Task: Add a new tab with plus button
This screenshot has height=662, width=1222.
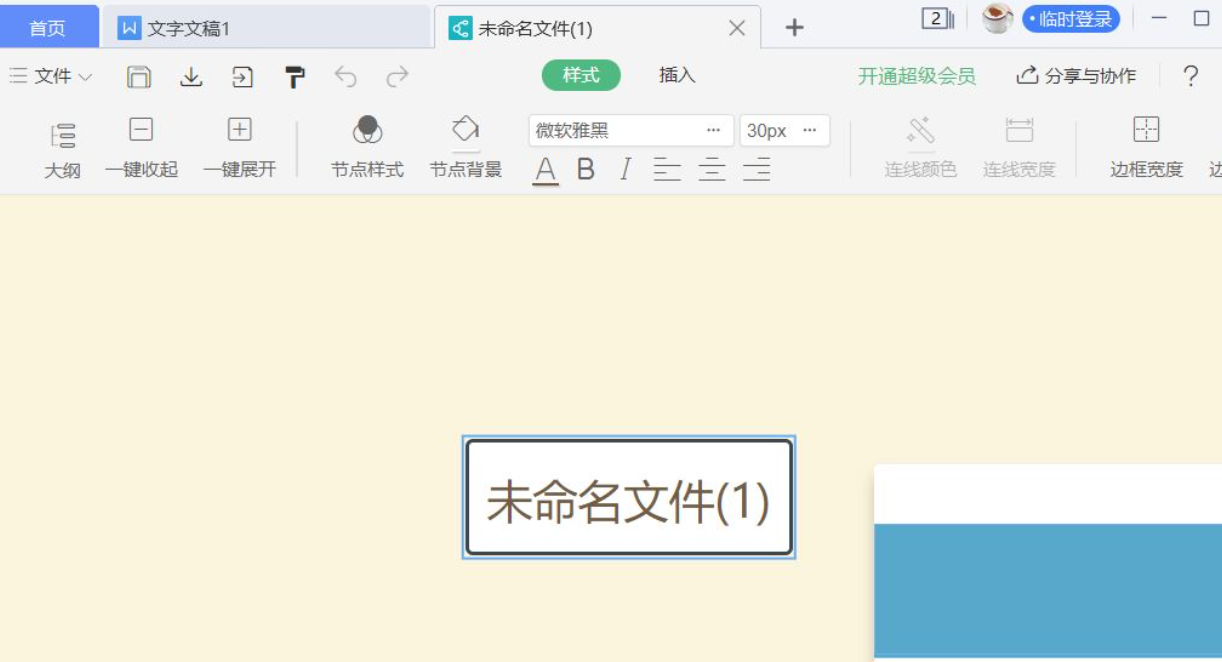Action: tap(794, 28)
